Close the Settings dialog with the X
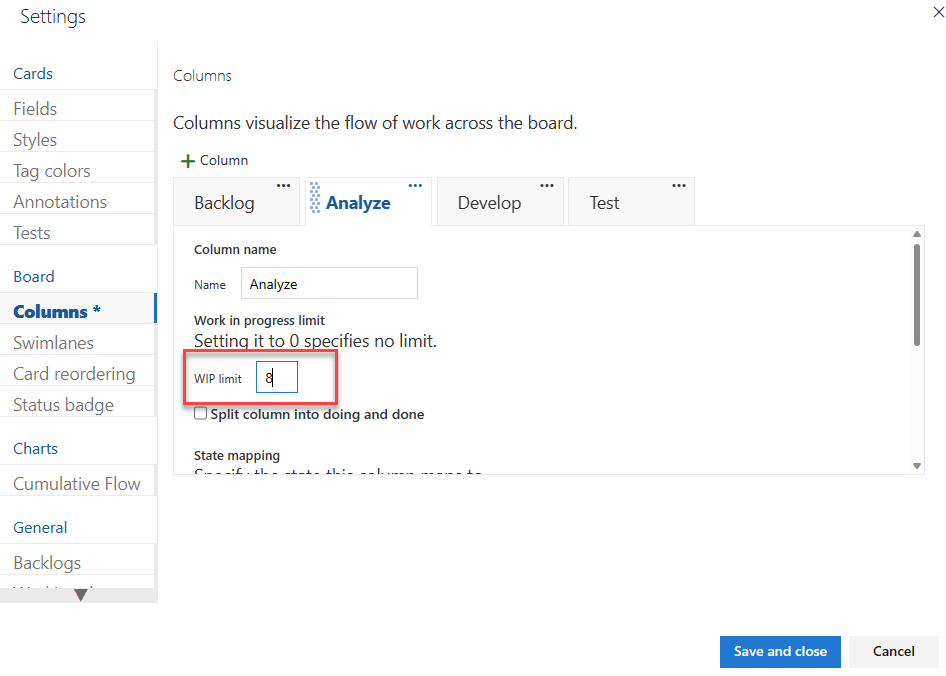946x676 pixels. pyautogui.click(x=939, y=12)
